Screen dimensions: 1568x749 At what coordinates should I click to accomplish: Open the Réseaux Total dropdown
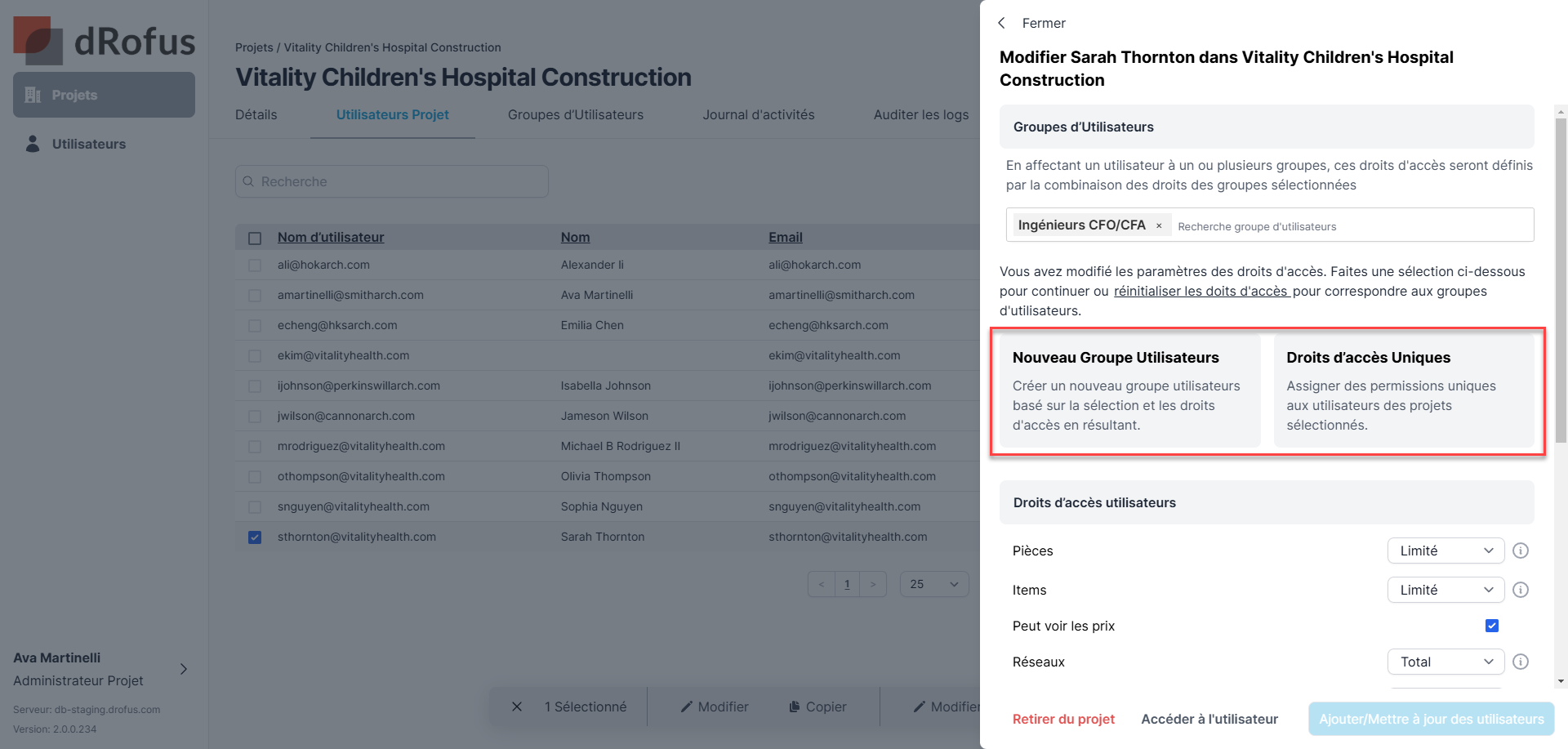(1445, 662)
